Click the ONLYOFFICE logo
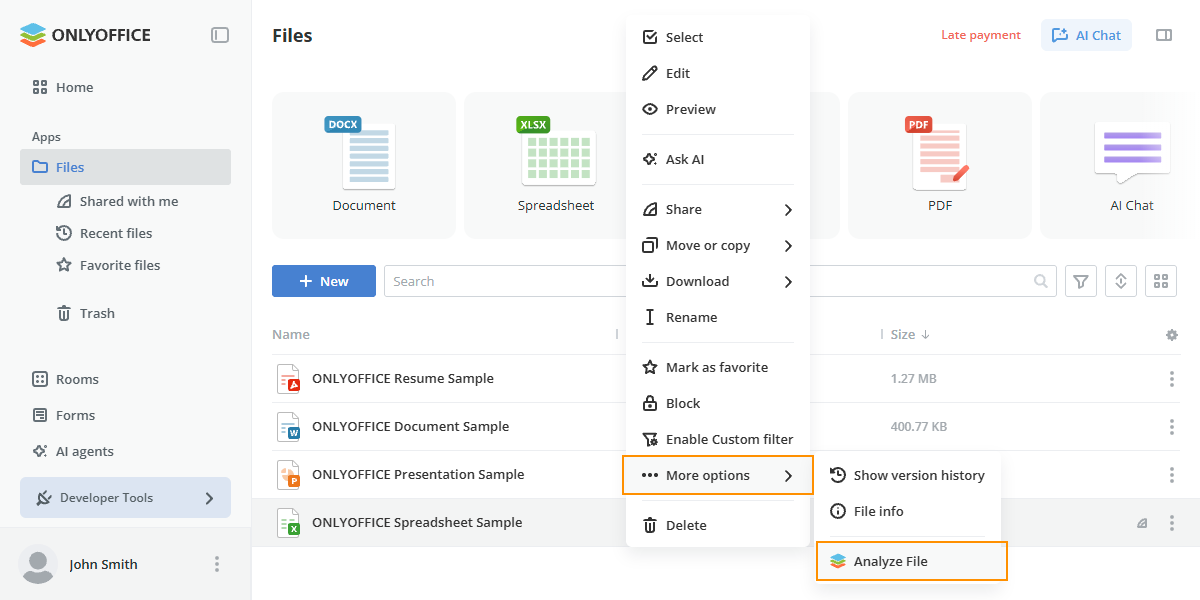Image resolution: width=1200 pixels, height=600 pixels. click(x=85, y=35)
